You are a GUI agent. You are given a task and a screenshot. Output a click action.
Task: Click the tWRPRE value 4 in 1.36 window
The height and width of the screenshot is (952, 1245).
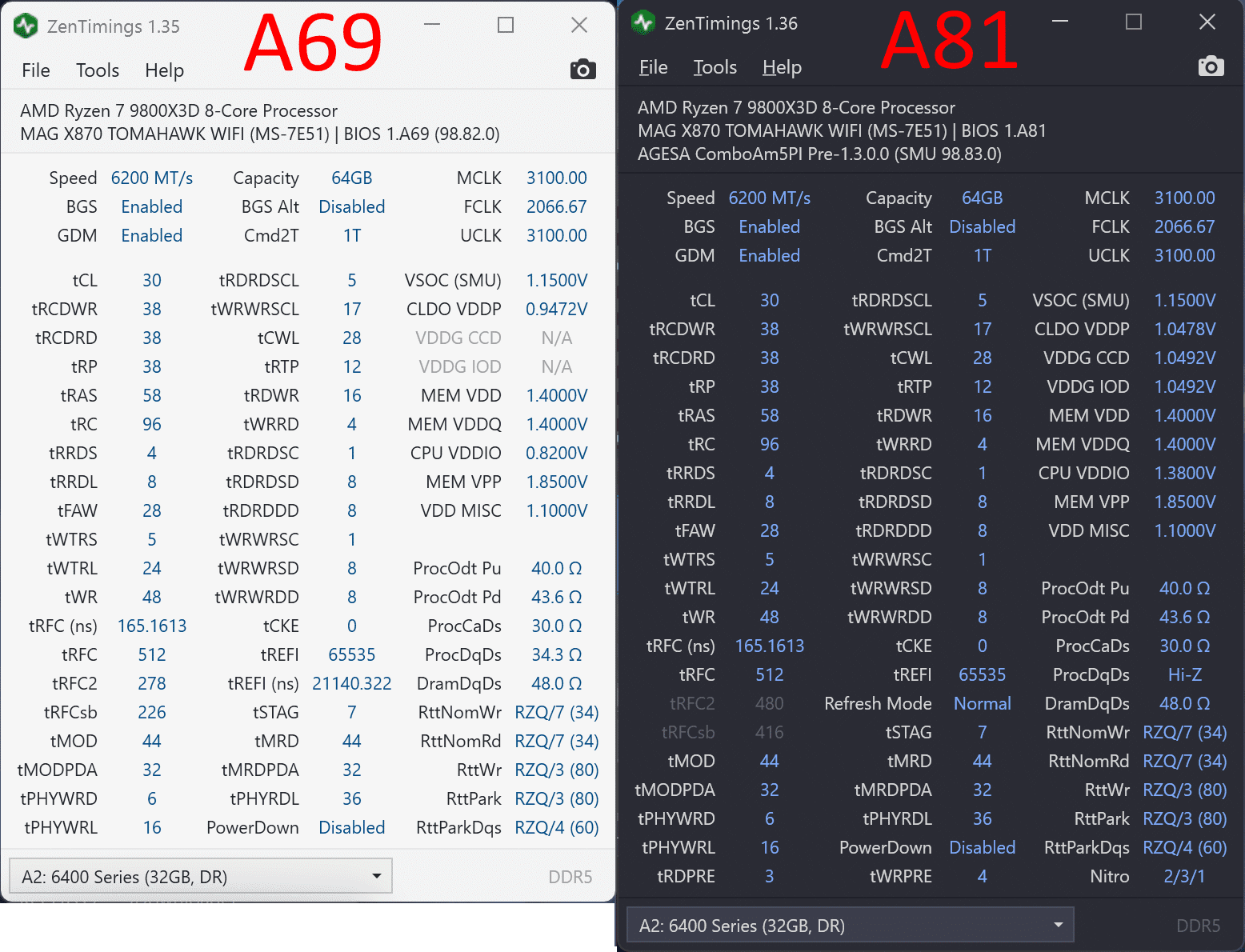(x=983, y=876)
